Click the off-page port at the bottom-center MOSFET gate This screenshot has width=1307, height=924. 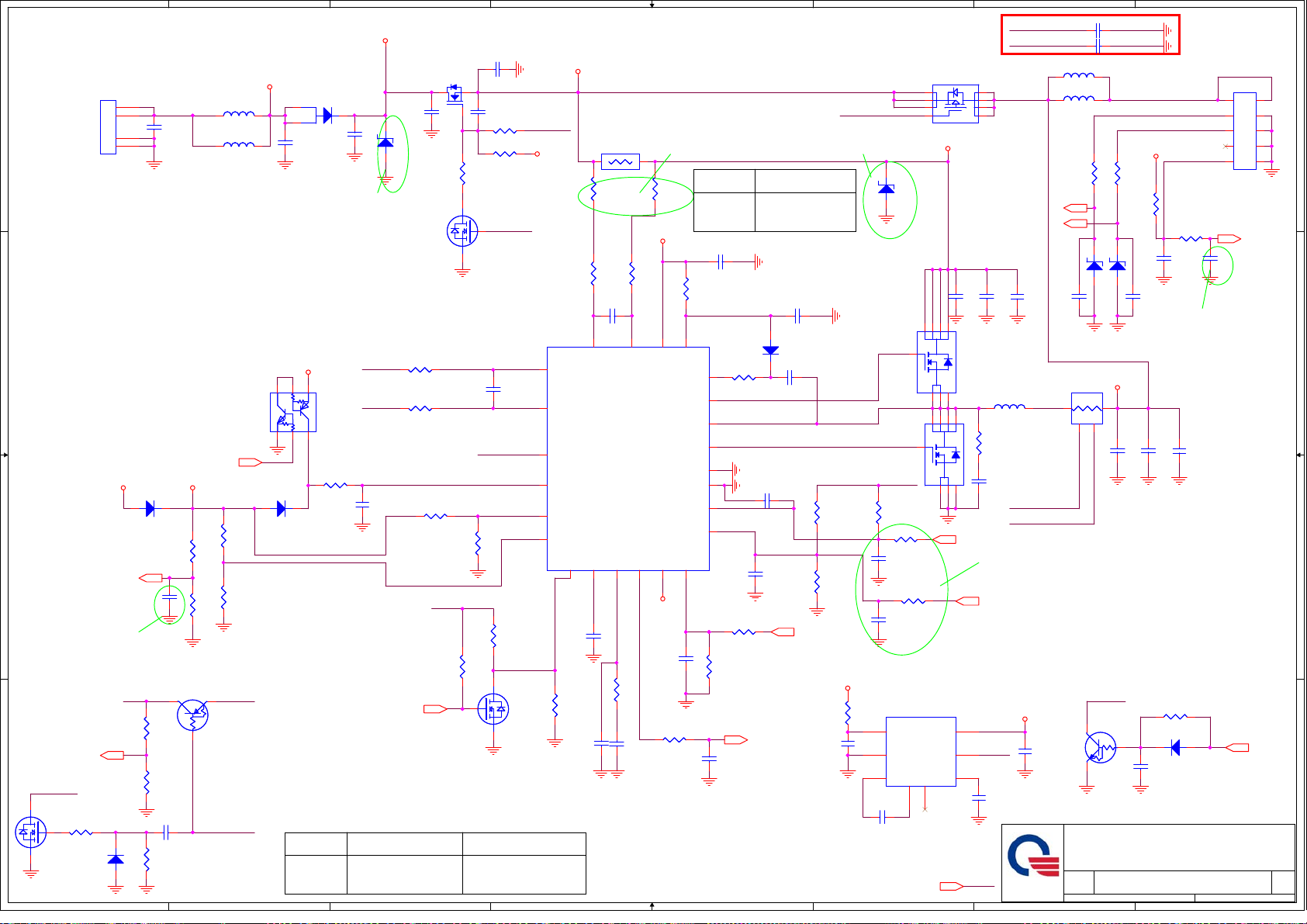coord(435,709)
